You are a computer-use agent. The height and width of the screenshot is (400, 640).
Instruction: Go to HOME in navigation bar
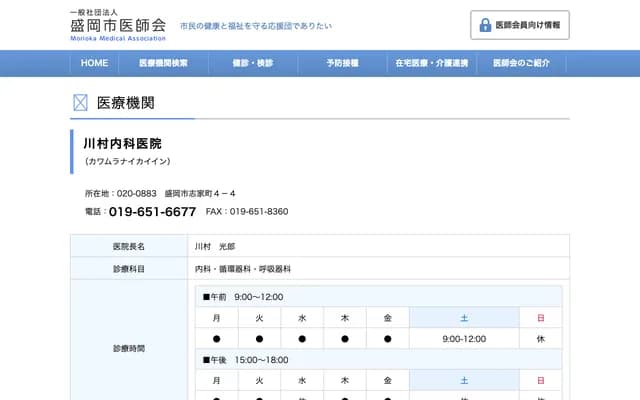point(94,63)
